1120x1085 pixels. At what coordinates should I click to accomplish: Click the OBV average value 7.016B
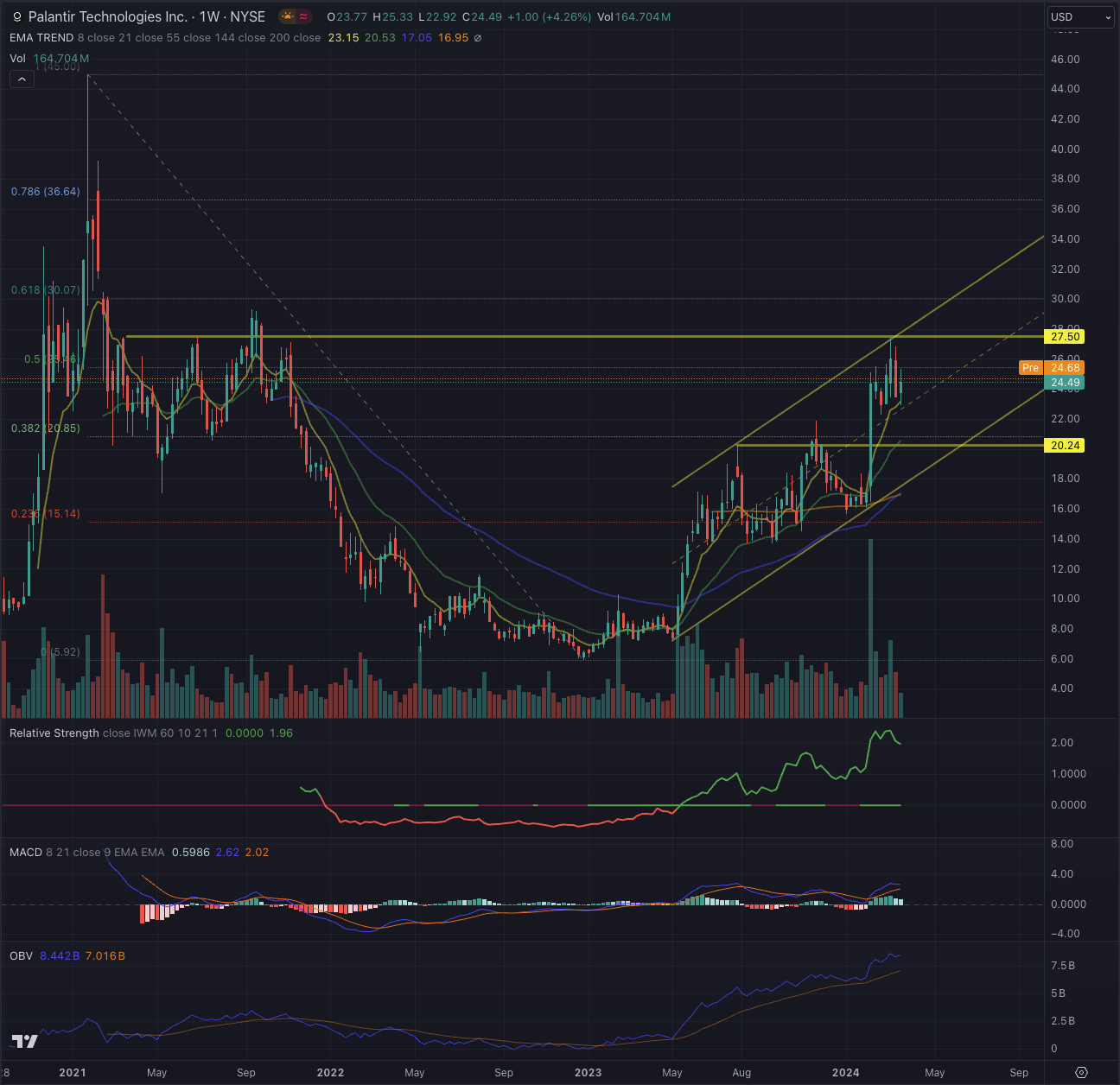105,956
